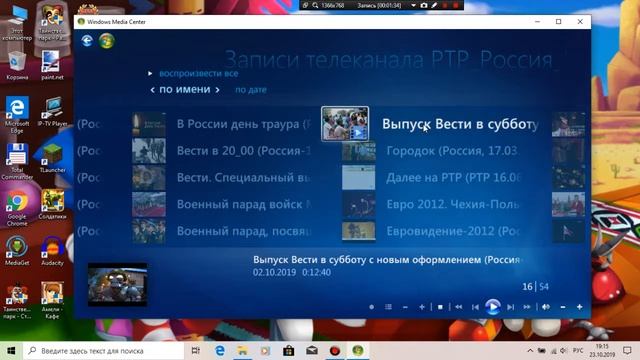The image size is (640, 360).
Task: Click the Media Center back arrow
Action: (87, 40)
